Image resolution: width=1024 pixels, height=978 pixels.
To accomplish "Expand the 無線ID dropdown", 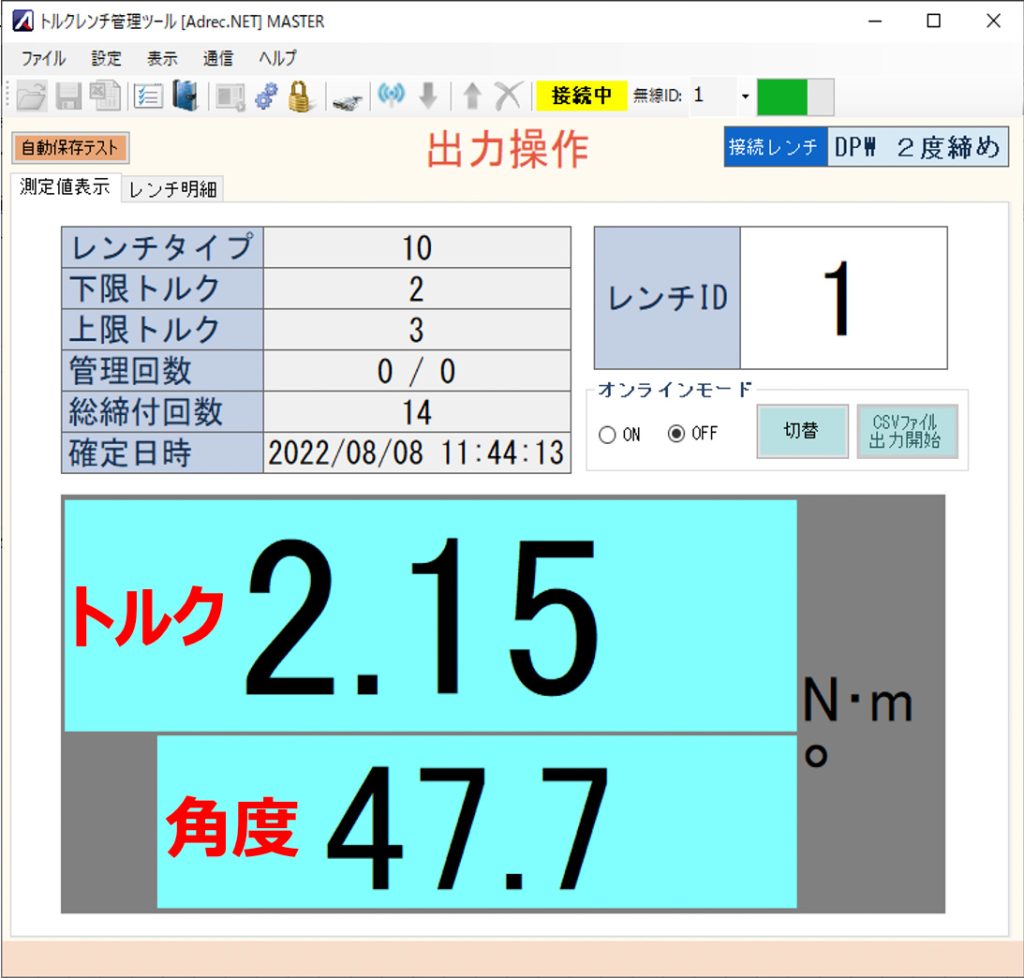I will click(744, 96).
